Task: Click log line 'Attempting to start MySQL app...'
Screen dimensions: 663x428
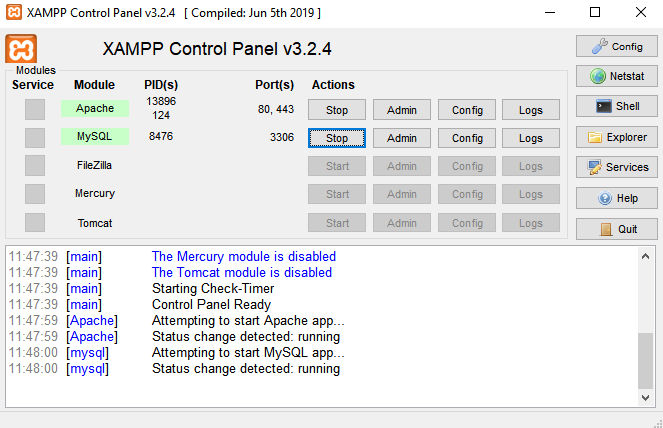Action: coord(248,353)
